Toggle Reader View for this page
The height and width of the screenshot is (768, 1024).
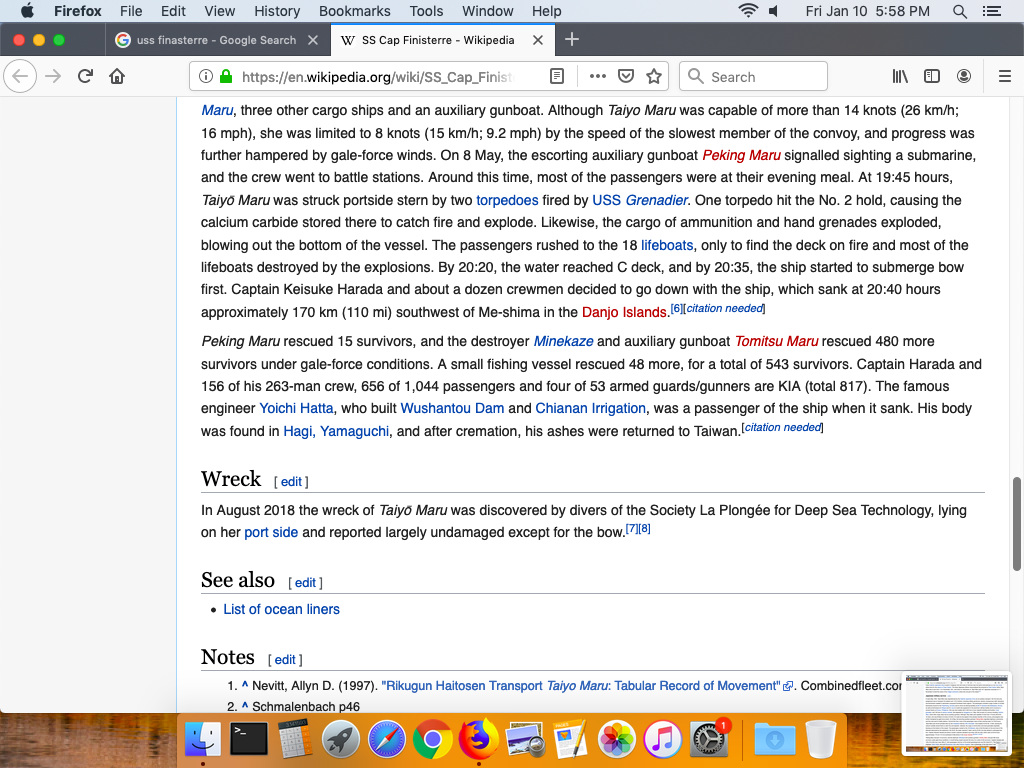pyautogui.click(x=557, y=77)
